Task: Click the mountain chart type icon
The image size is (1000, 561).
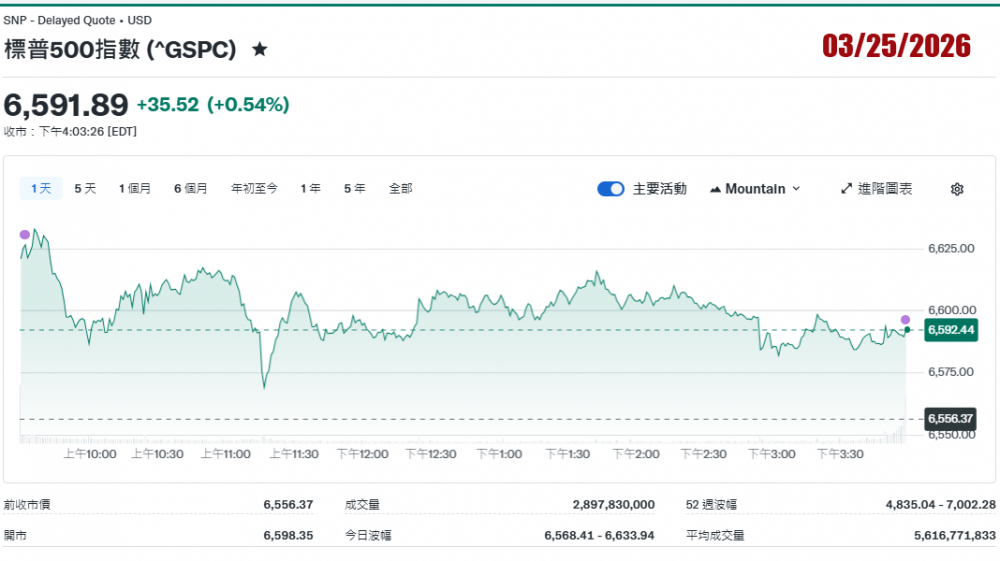Action: [716, 189]
